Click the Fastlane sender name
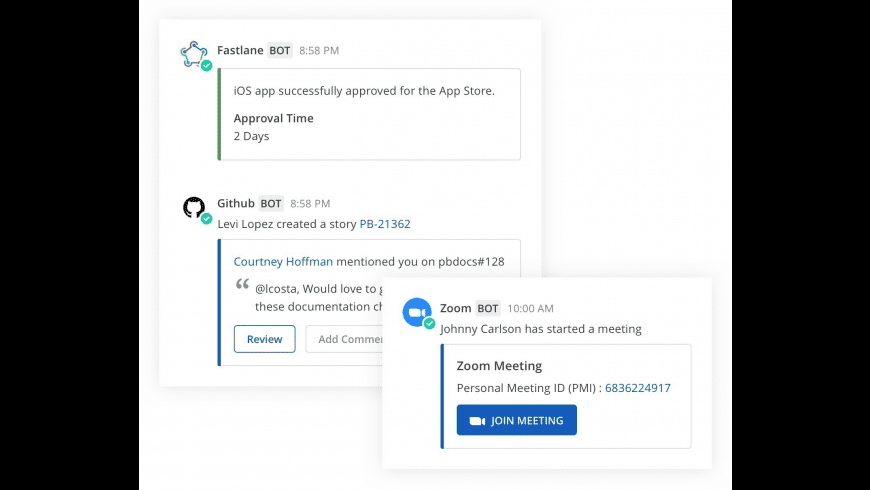The height and width of the screenshot is (490, 870). (x=240, y=50)
